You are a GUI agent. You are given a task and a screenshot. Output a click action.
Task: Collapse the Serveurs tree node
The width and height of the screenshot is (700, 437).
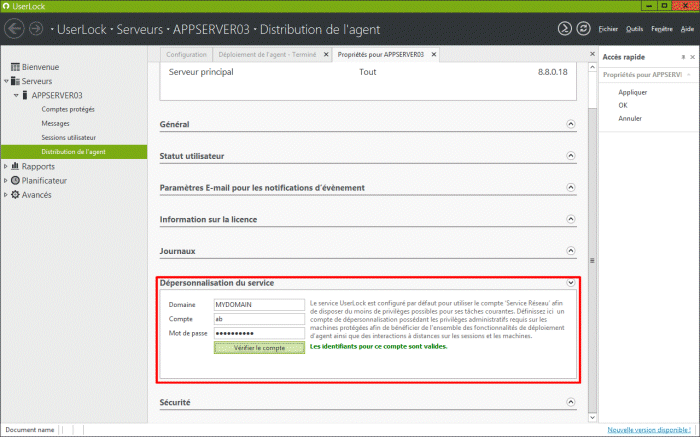6,81
